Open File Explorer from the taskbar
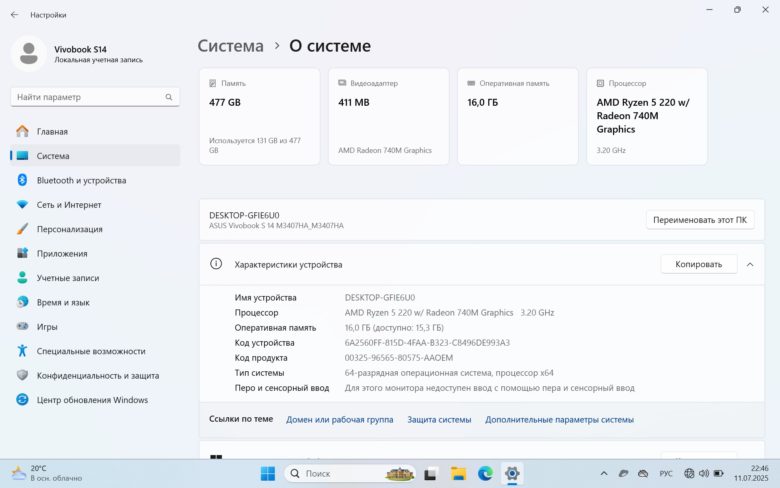The image size is (780, 488). coord(458,474)
